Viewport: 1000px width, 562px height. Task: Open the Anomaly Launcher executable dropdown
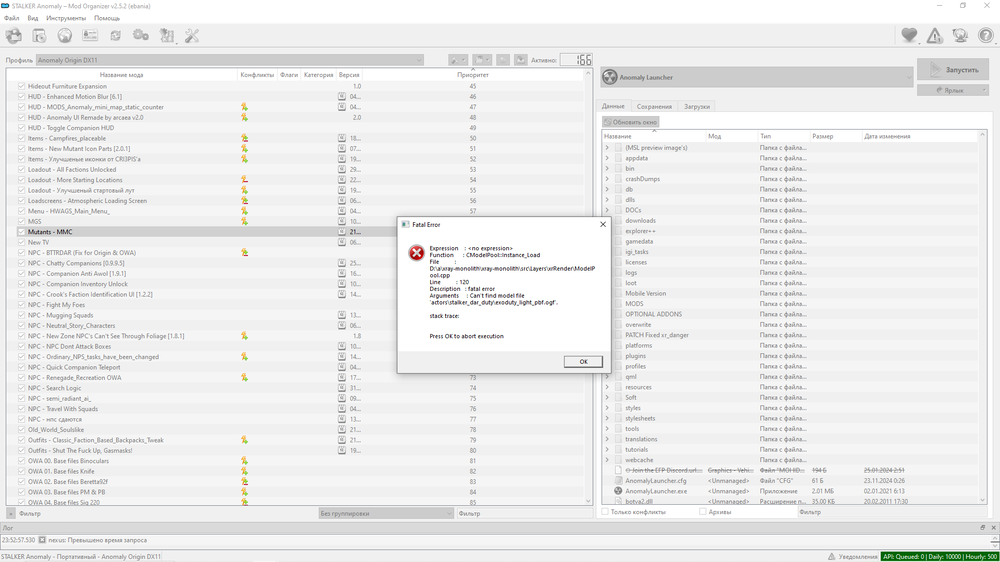coord(757,77)
